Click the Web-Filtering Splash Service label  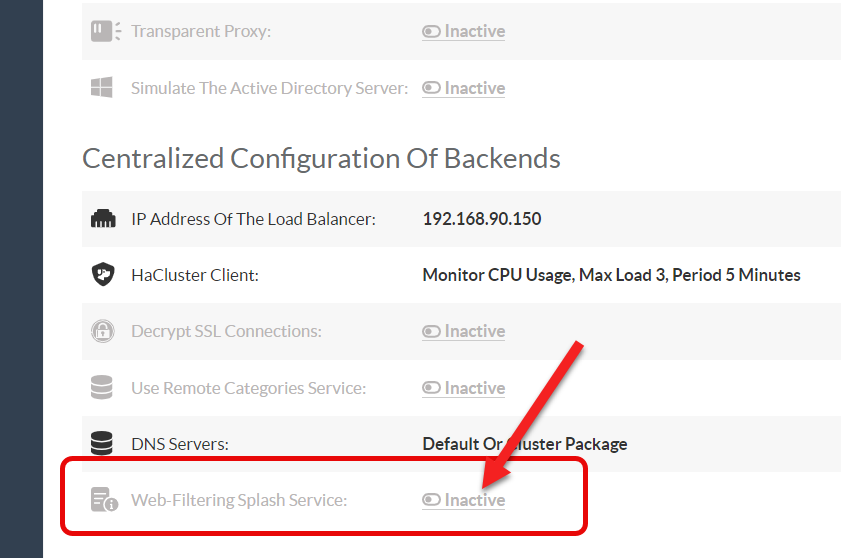(239, 500)
